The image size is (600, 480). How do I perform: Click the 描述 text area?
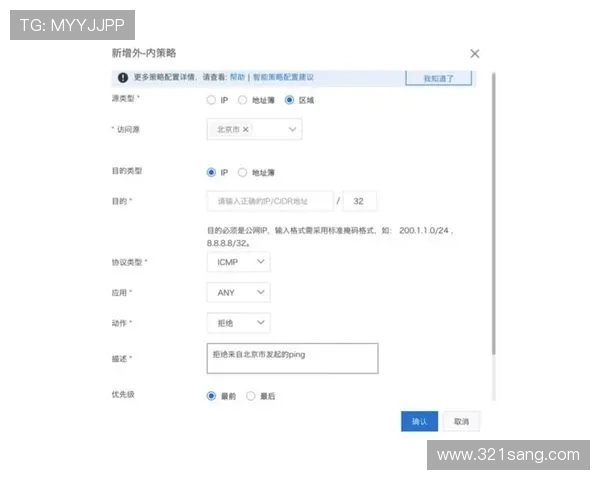[292, 358]
